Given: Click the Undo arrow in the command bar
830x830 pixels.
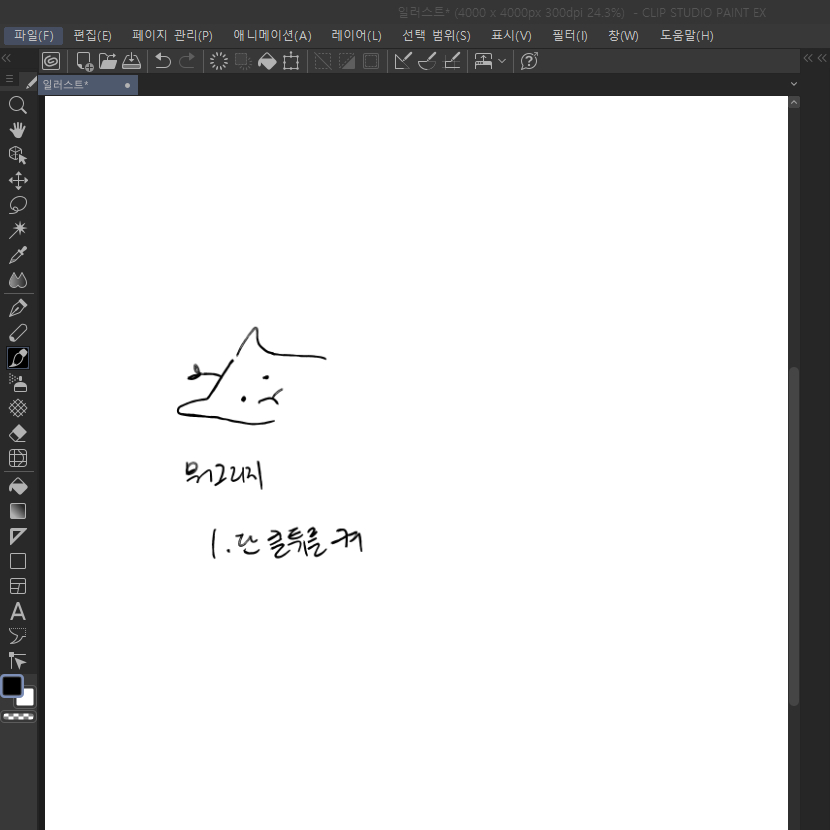Looking at the screenshot, I should click(x=162, y=61).
